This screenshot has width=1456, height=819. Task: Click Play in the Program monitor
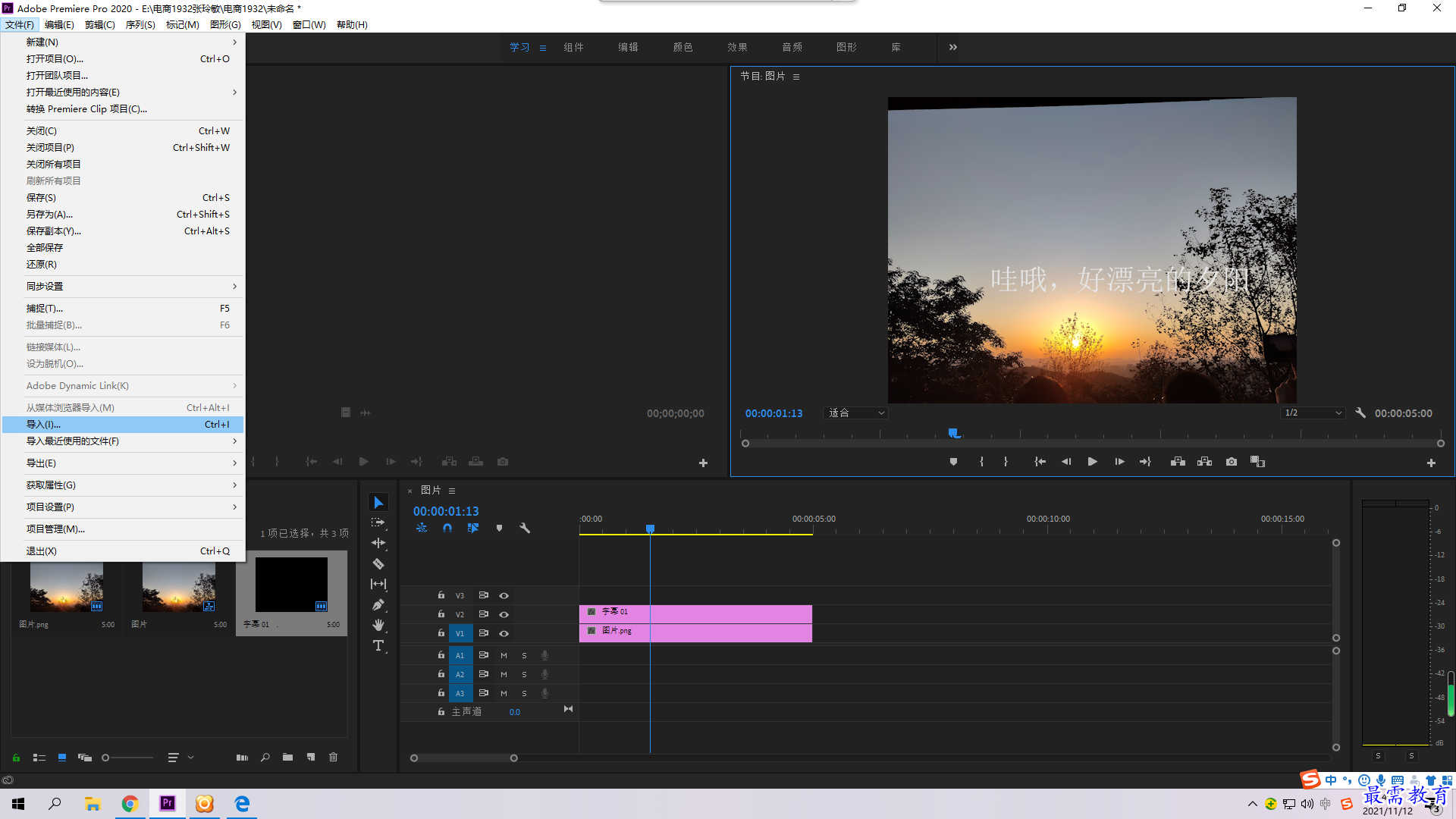[1092, 462]
